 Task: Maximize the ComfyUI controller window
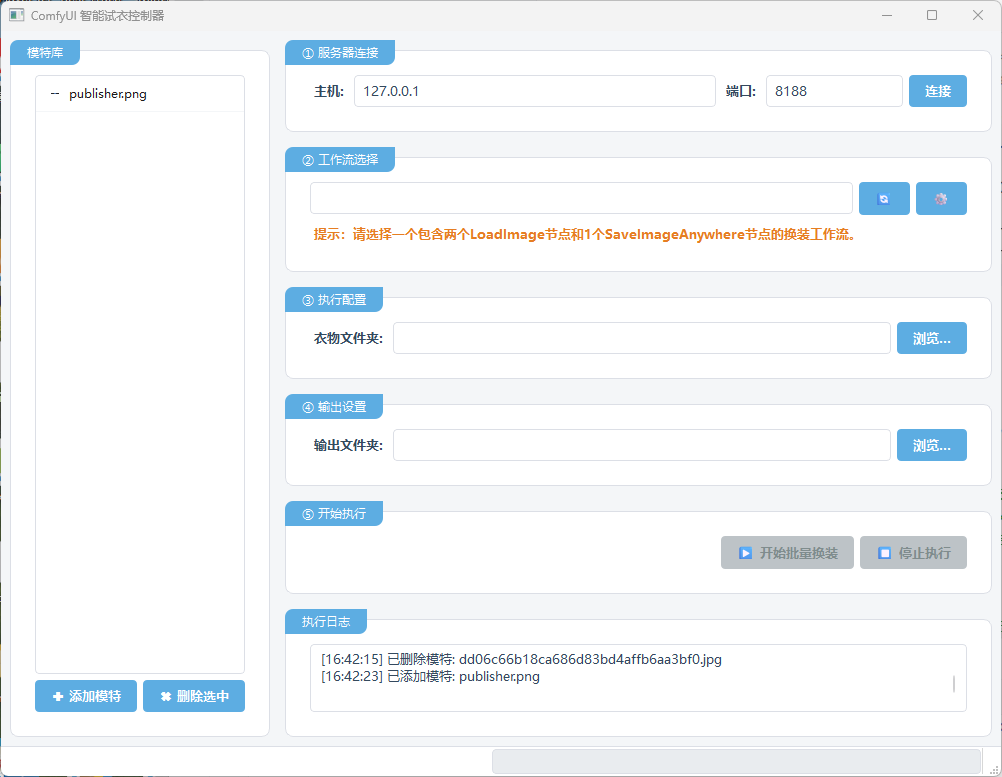pyautogui.click(x=932, y=15)
